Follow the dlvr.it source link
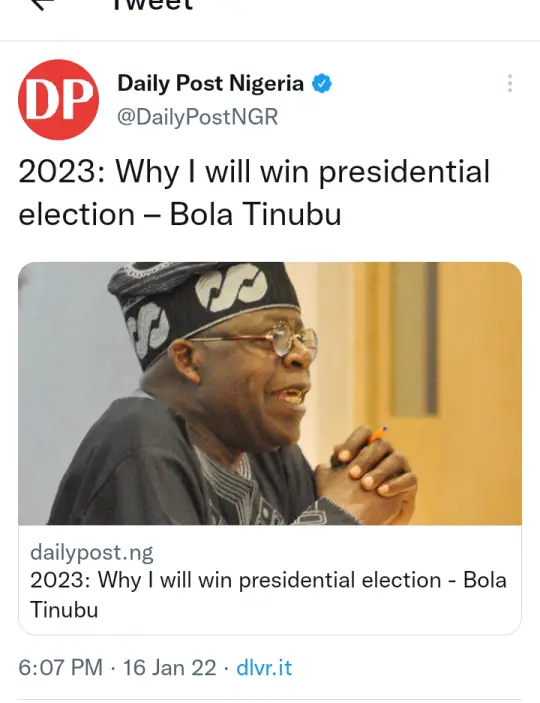540x703 pixels. (x=264, y=668)
